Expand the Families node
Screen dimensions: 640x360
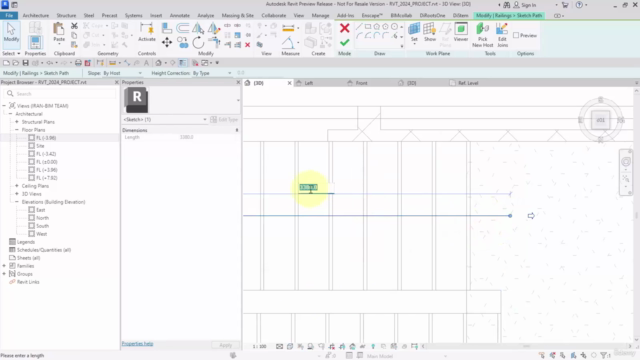[x=4, y=266]
